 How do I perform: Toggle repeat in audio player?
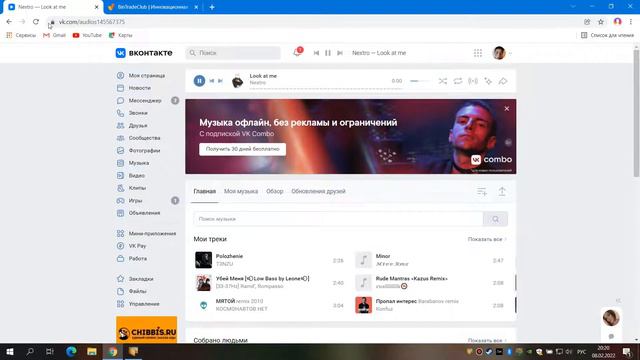pyautogui.click(x=458, y=81)
